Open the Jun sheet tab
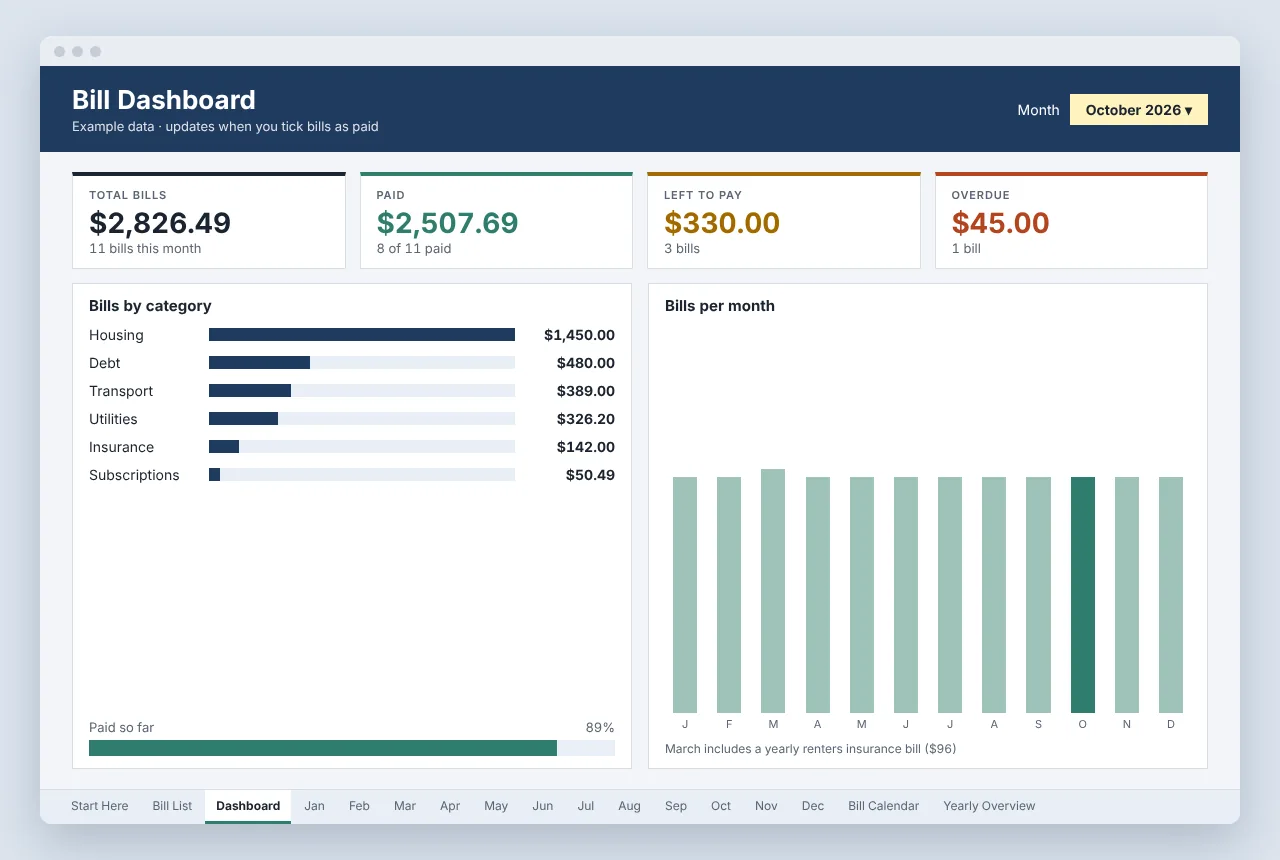The image size is (1280, 860). coord(543,806)
